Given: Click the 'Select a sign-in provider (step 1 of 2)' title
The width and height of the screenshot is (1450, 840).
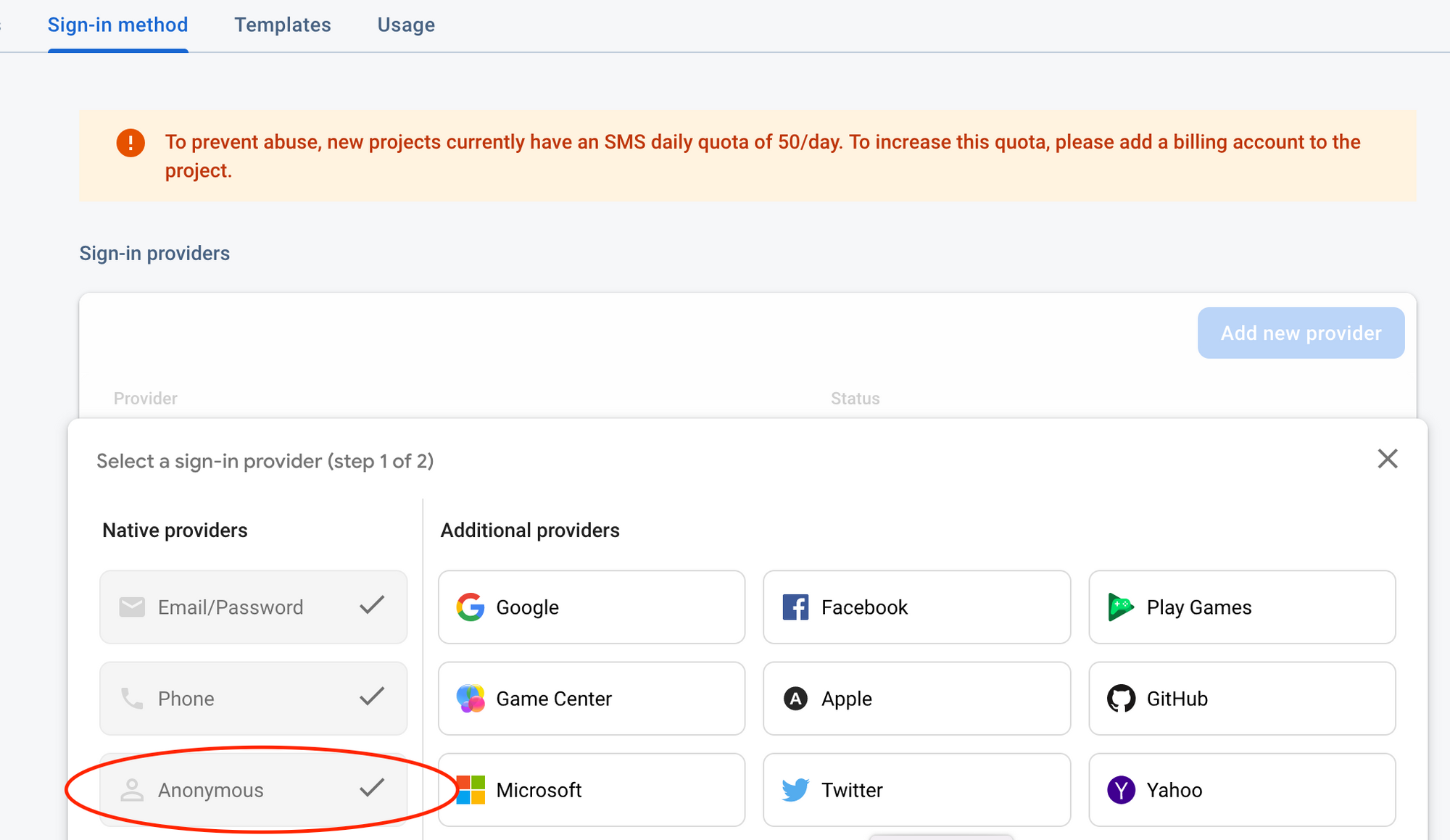Looking at the screenshot, I should coord(265,461).
